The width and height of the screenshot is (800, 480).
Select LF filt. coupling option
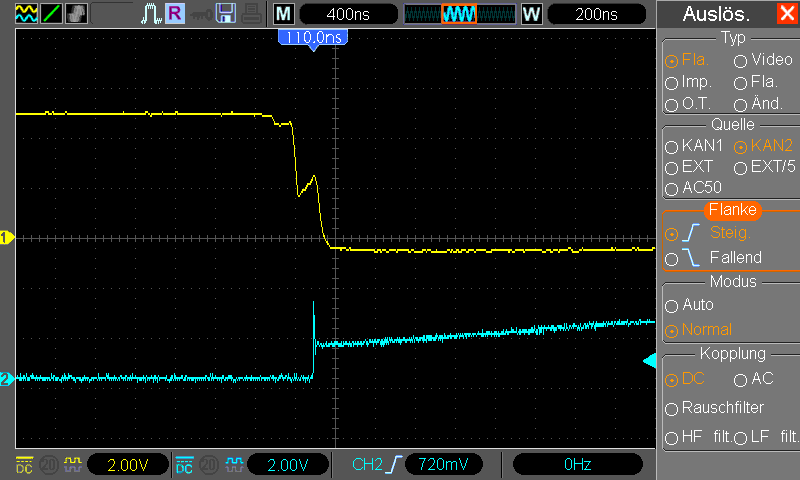click(766, 437)
